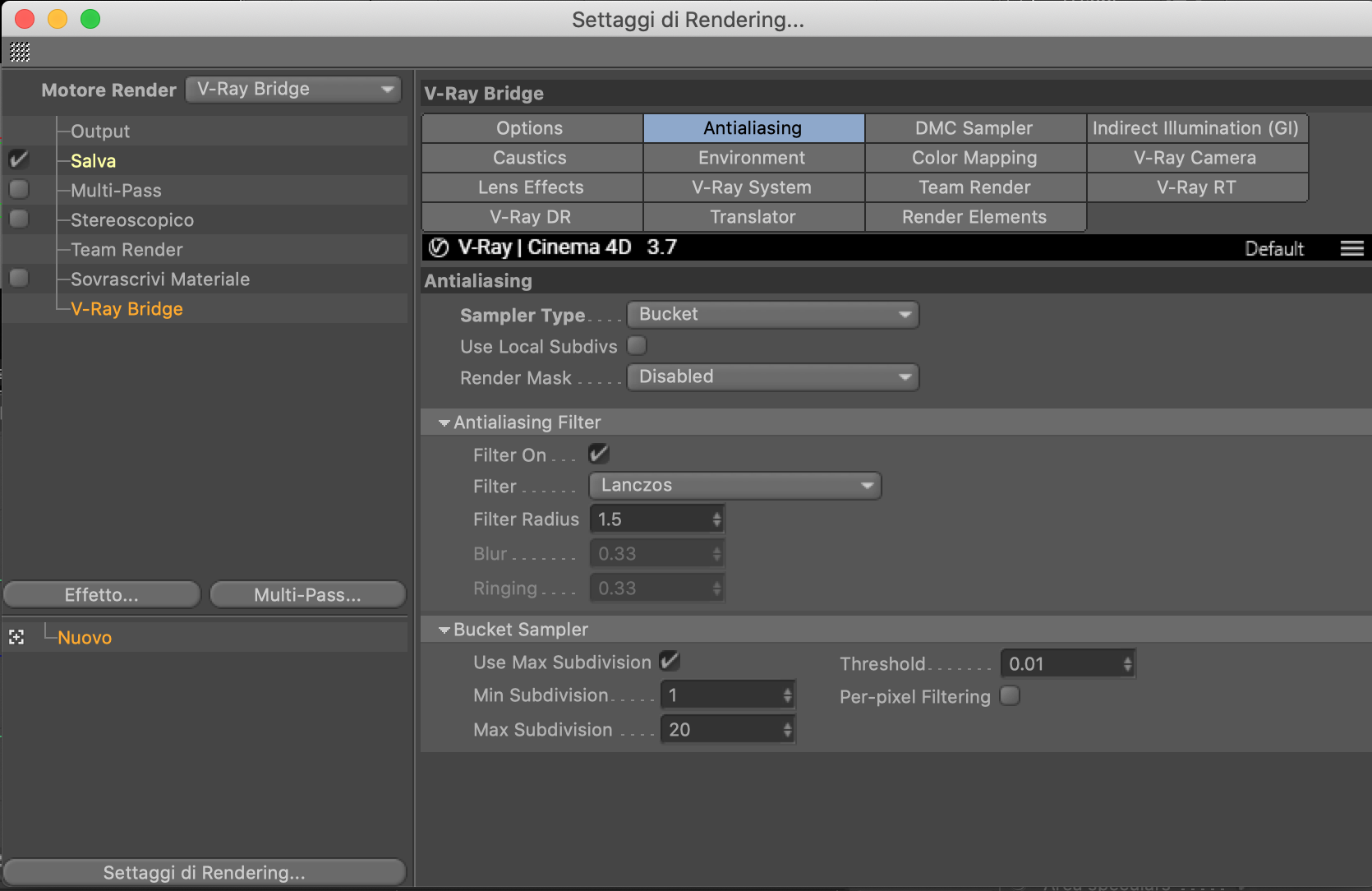Open the hamburger menu next to Default
Image resolution: width=1372 pixels, height=891 pixels.
pos(1351,248)
